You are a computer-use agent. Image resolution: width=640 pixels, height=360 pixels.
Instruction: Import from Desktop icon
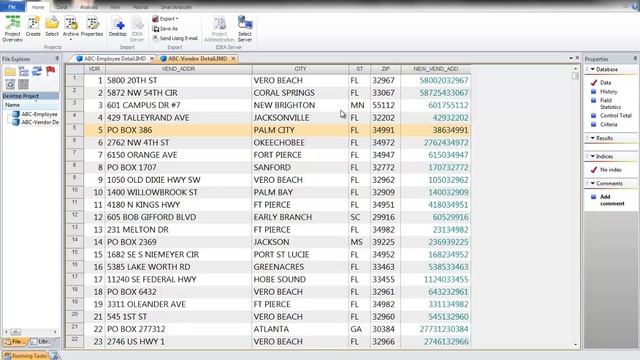pos(118,27)
